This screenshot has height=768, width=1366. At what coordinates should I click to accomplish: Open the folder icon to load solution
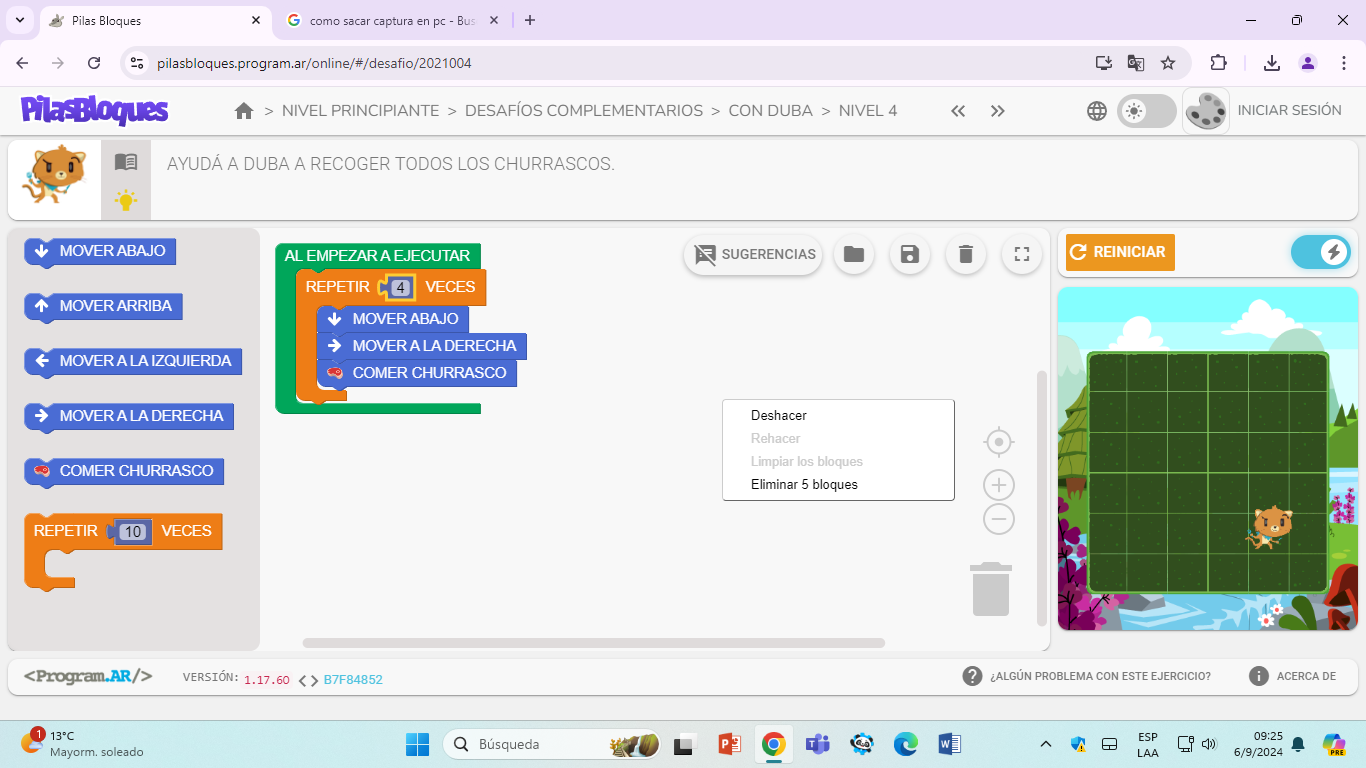[854, 254]
